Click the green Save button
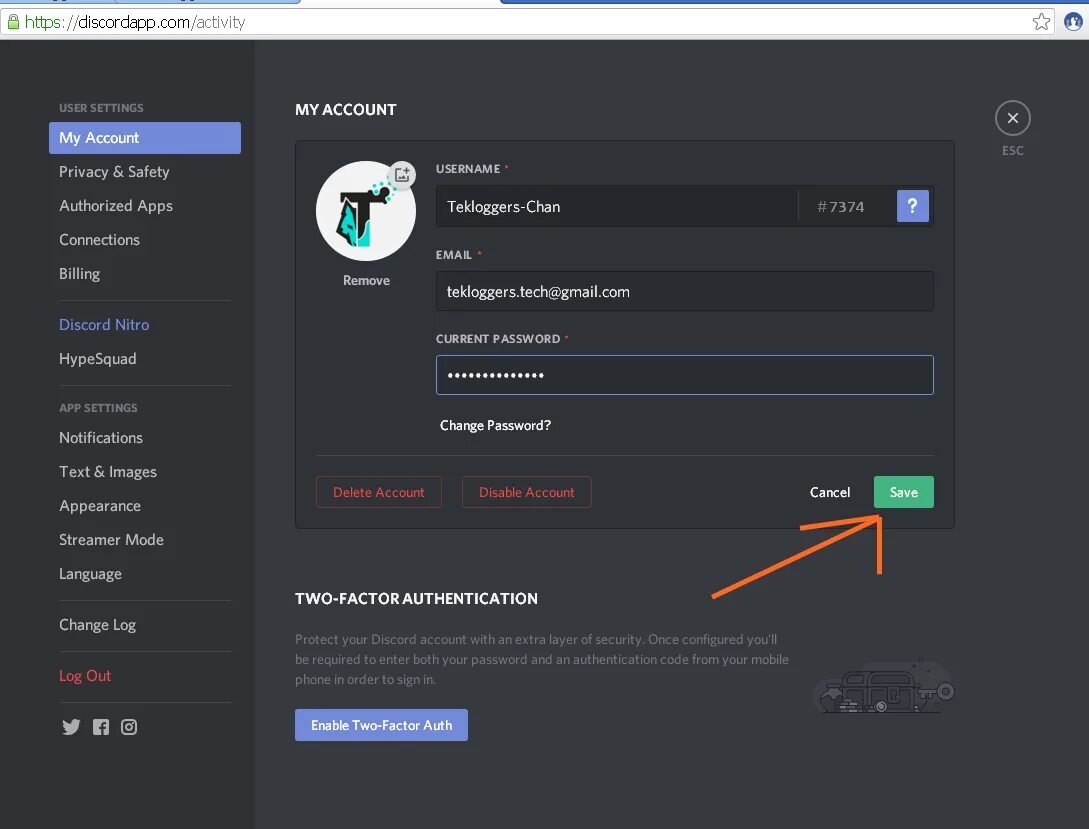Viewport: 1089px width, 829px height. point(904,492)
